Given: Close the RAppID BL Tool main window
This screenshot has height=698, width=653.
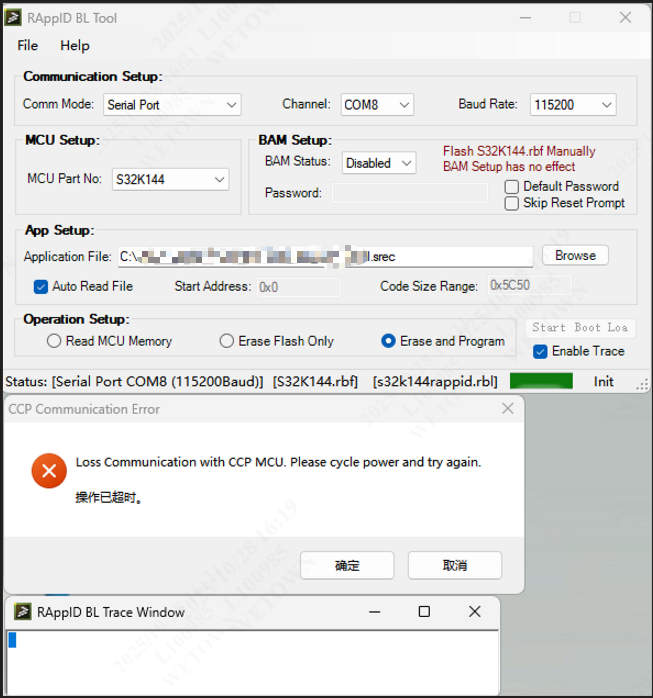Looking at the screenshot, I should click(625, 18).
